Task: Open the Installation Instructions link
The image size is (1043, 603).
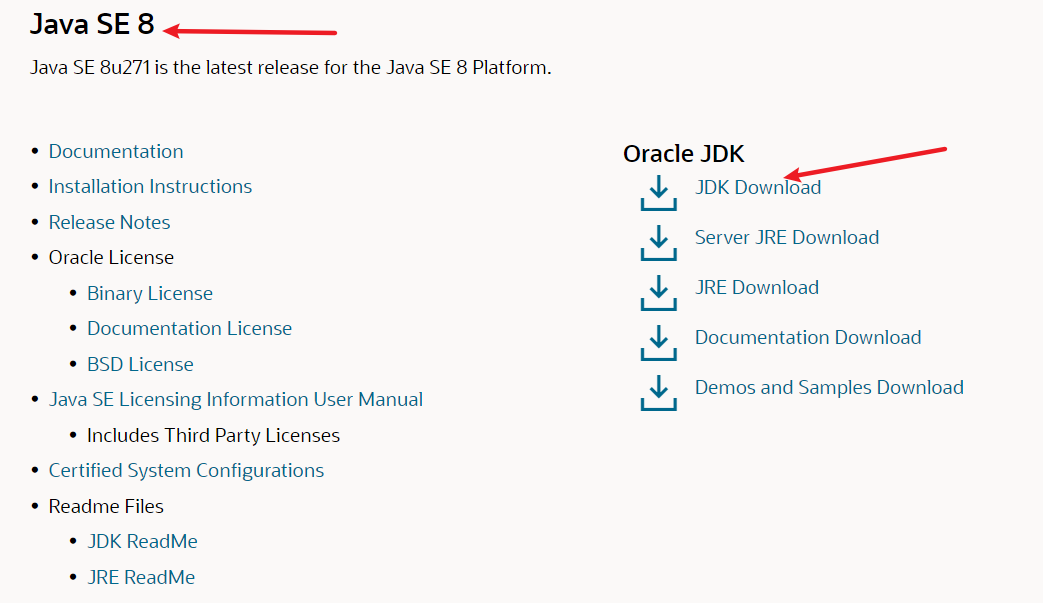Action: click(150, 187)
